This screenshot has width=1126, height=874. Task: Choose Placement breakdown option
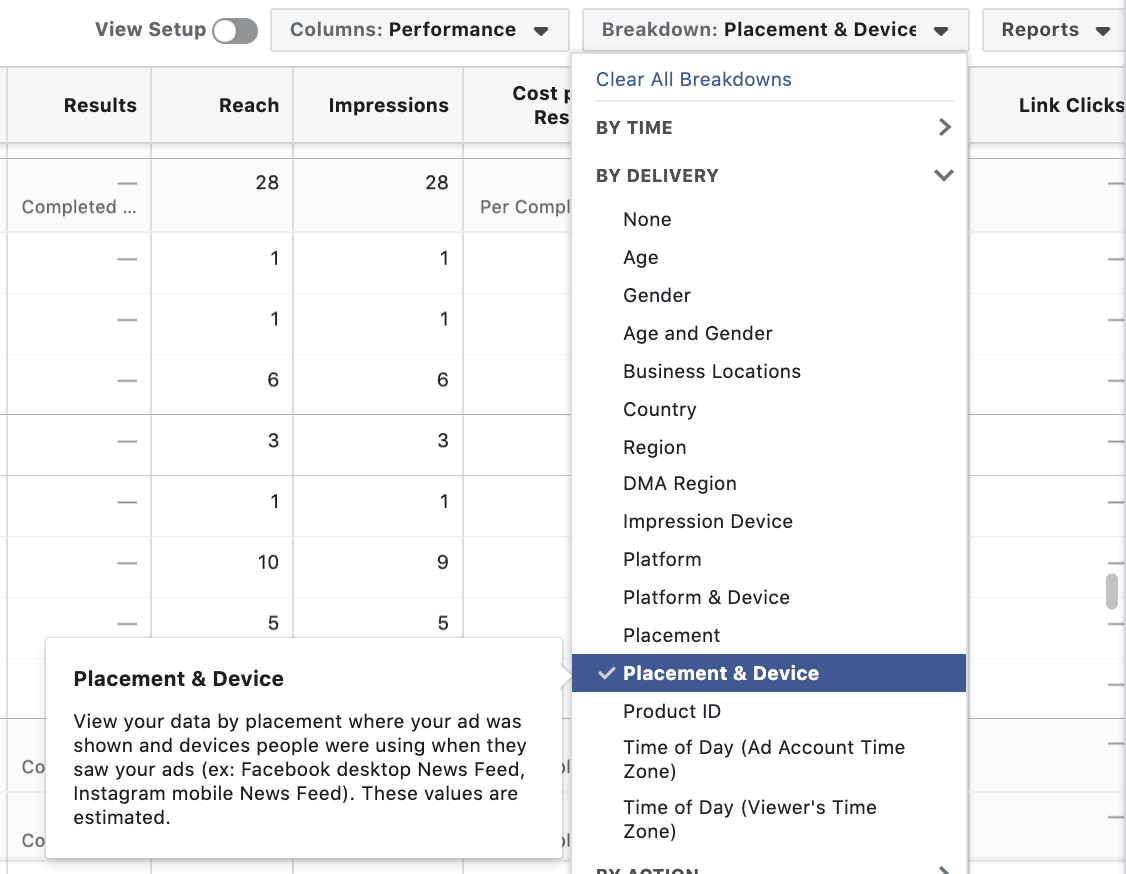pyautogui.click(x=671, y=636)
